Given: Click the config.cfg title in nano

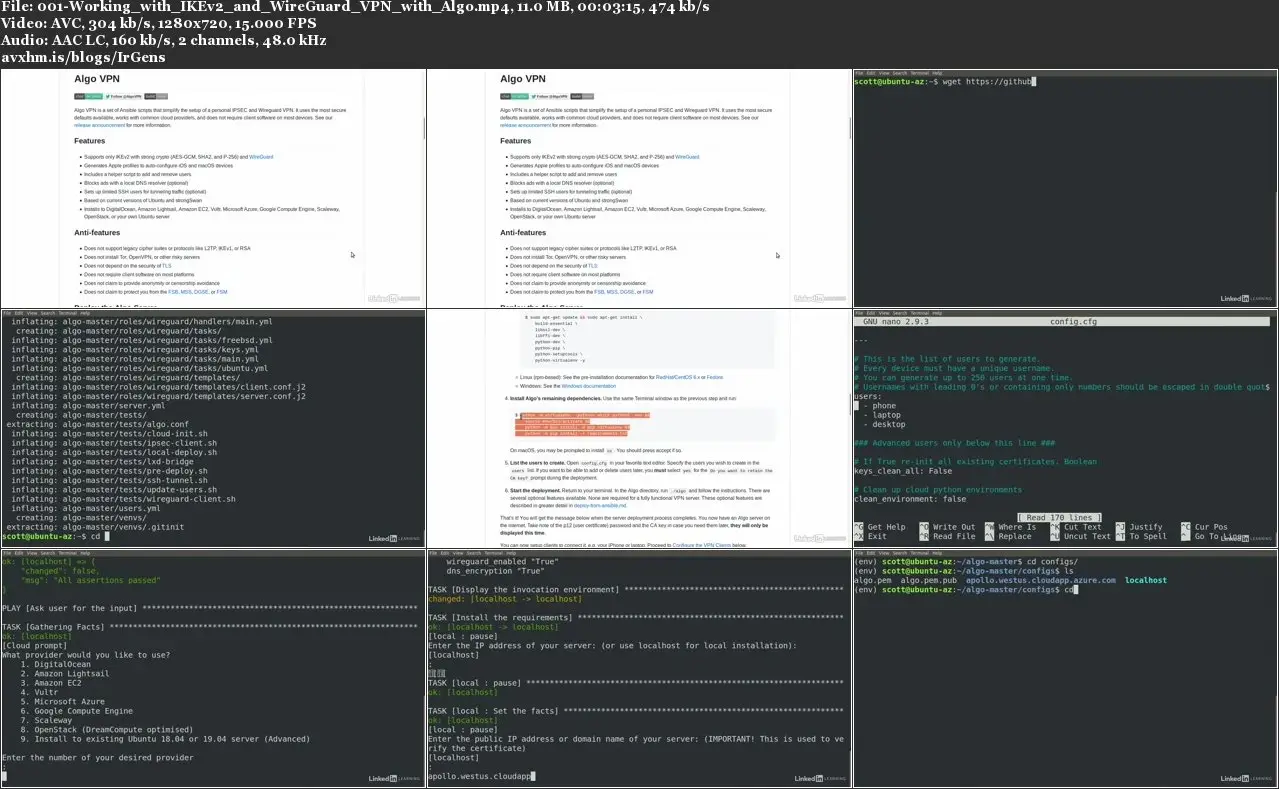Looking at the screenshot, I should coord(1073,322).
